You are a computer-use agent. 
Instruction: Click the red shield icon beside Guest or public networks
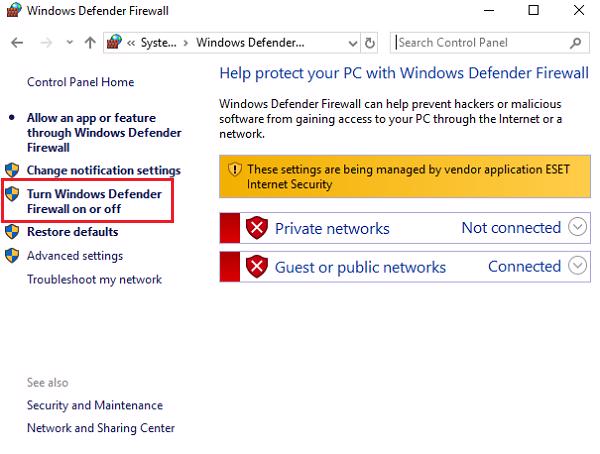pos(258,267)
